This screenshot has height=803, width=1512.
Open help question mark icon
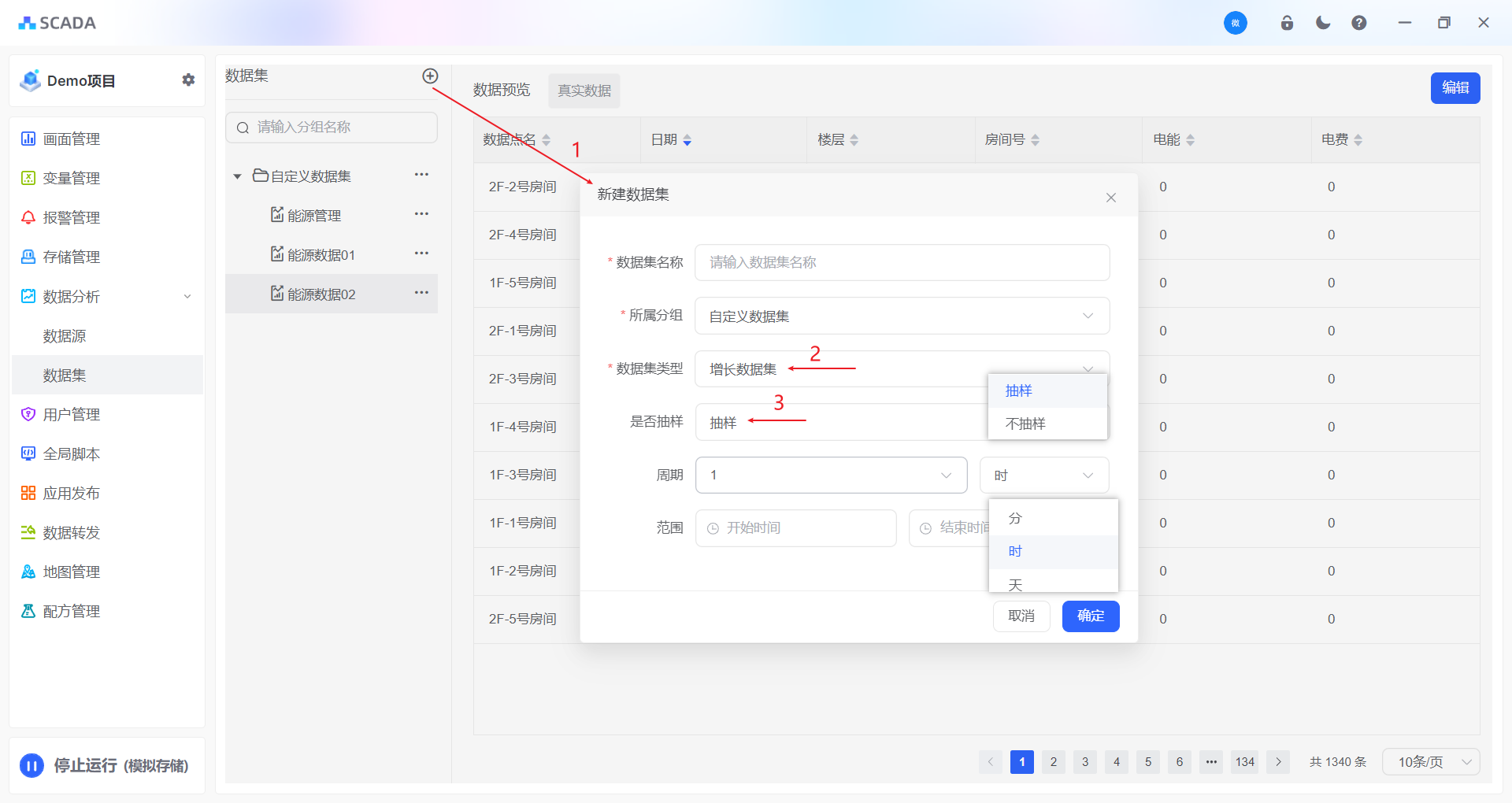pyautogui.click(x=1359, y=23)
